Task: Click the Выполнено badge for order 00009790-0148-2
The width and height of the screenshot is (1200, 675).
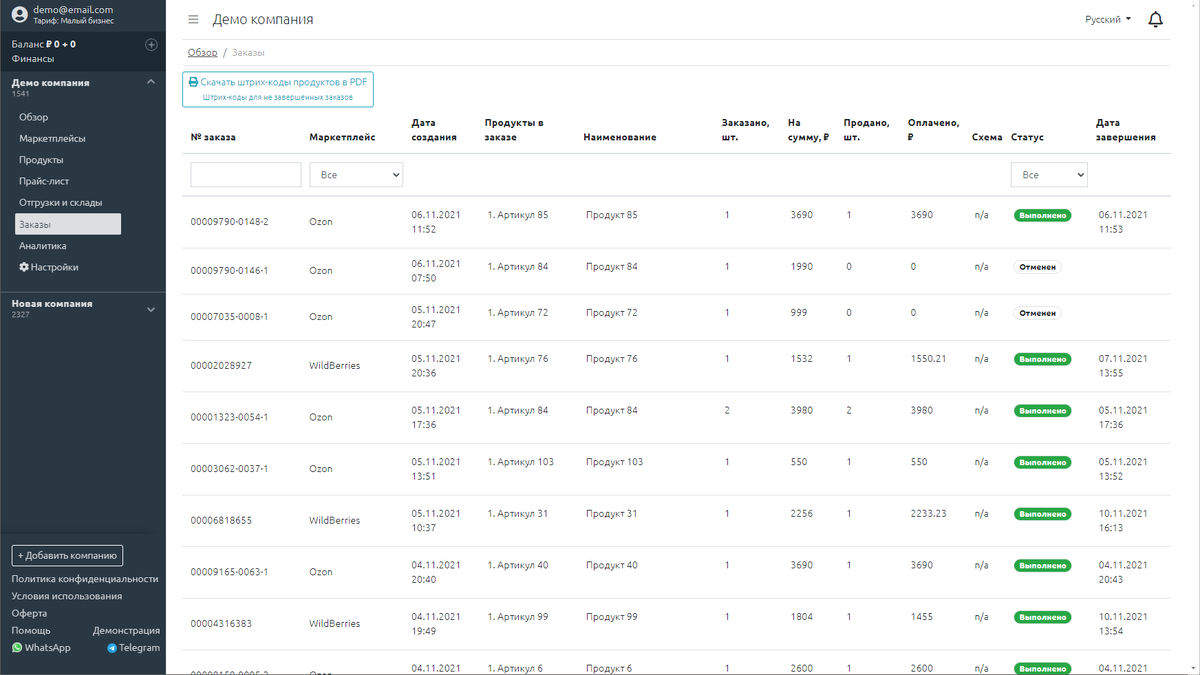Action: (1042, 215)
